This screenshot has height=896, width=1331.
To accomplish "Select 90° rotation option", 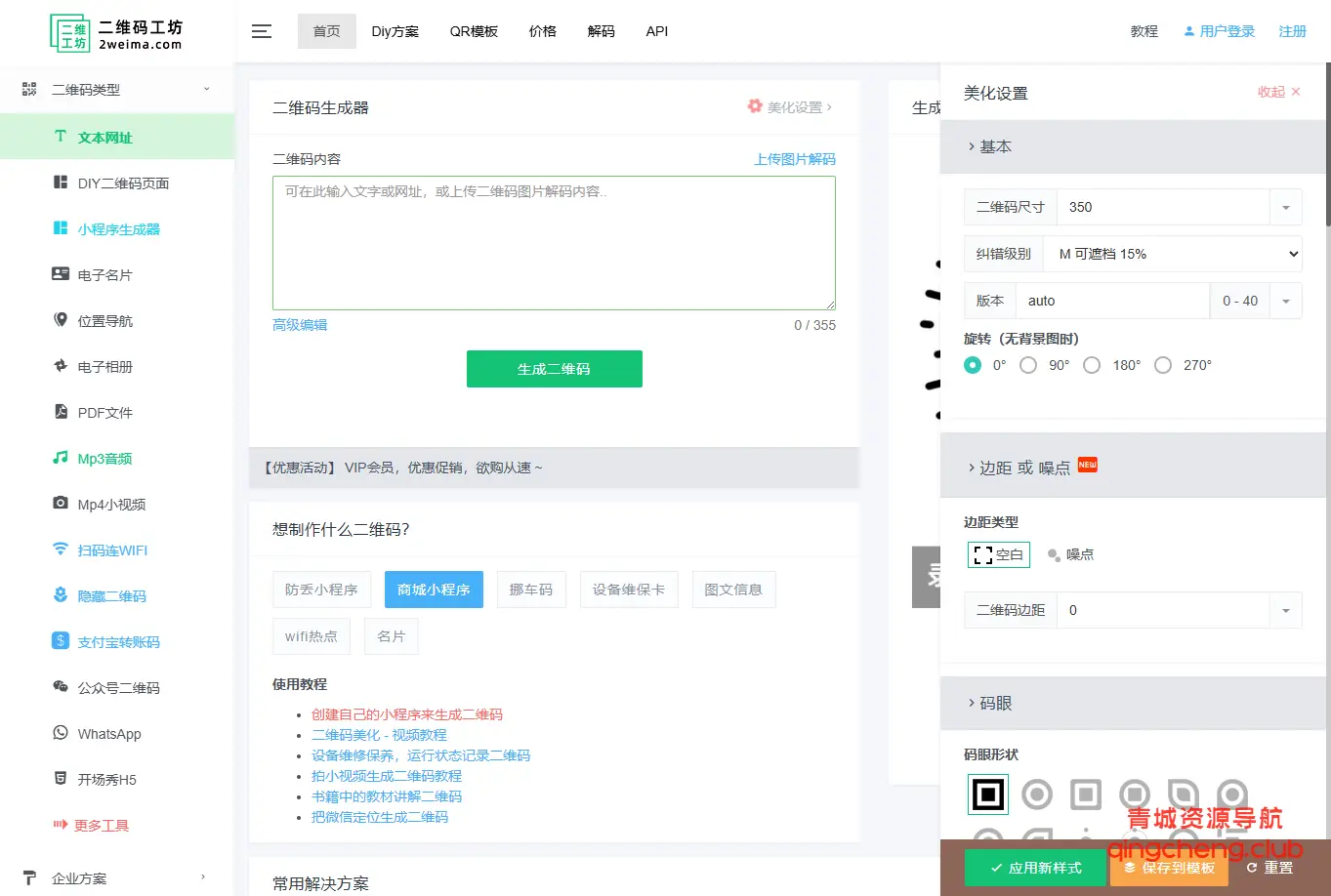I will click(1028, 364).
